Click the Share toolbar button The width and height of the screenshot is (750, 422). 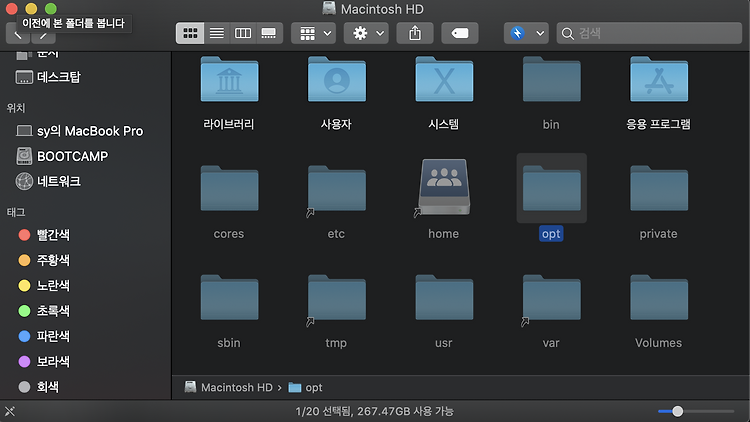coord(415,33)
